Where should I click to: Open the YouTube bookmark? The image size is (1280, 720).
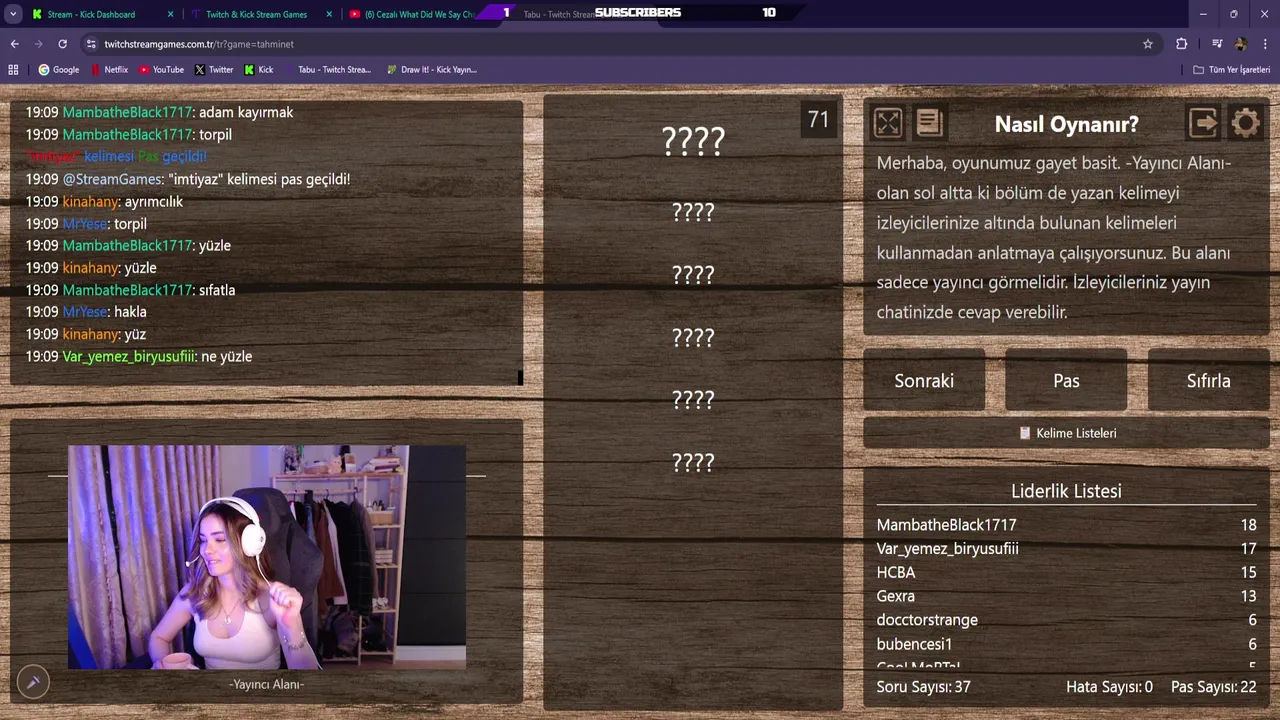tap(162, 70)
